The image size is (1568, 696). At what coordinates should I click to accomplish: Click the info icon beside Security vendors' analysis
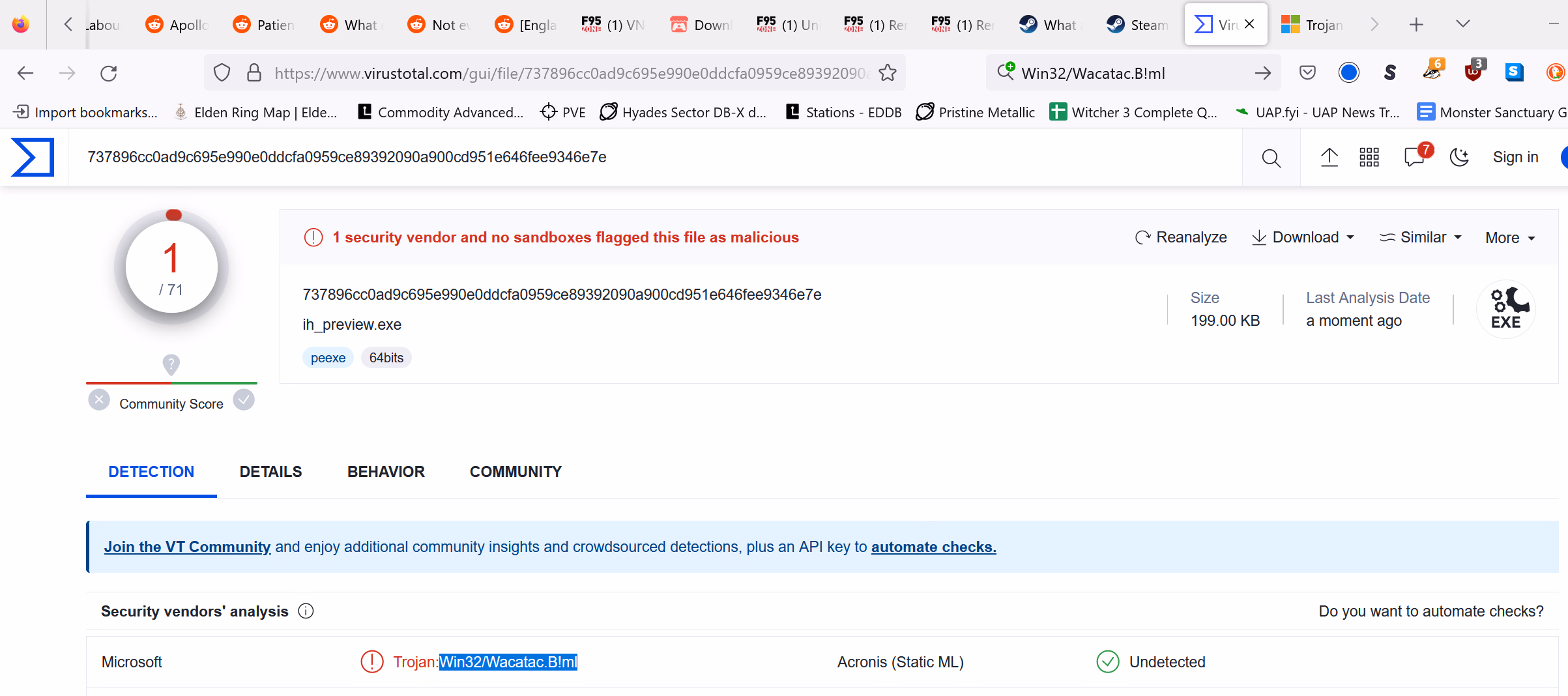306,611
